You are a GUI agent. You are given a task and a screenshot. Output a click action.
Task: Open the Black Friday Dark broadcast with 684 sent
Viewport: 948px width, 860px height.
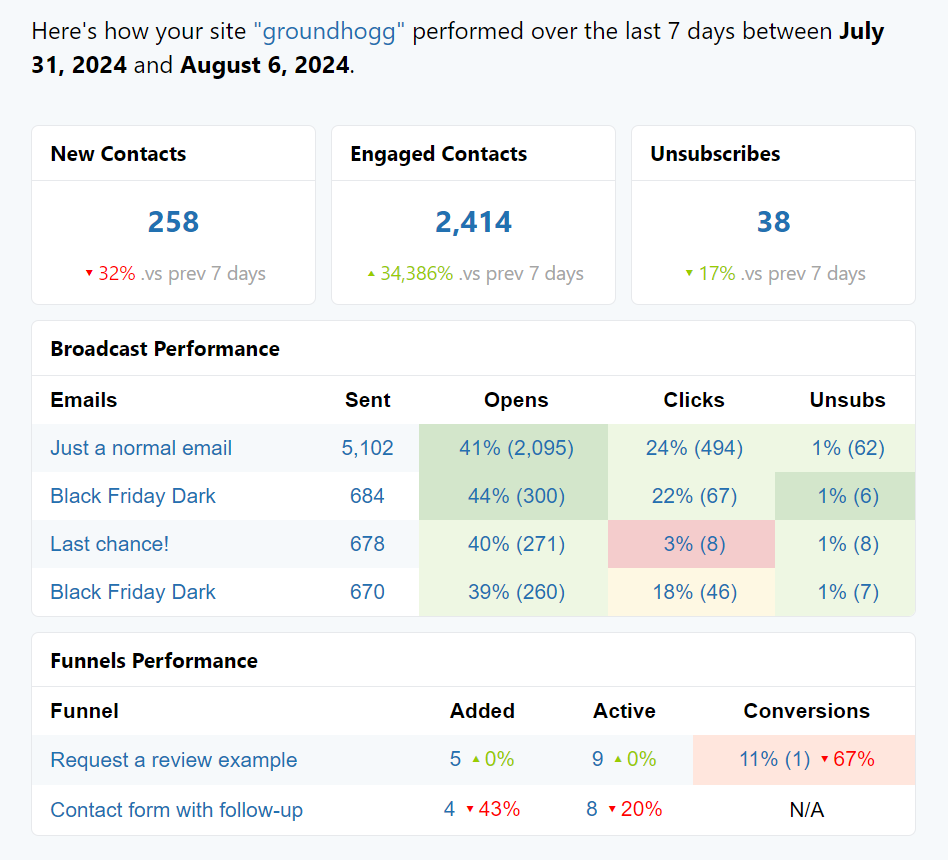(x=133, y=496)
